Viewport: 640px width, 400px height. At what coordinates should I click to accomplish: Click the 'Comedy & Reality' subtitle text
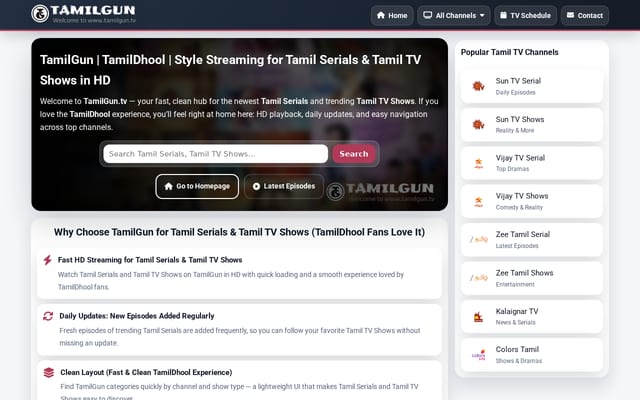[x=519, y=207]
